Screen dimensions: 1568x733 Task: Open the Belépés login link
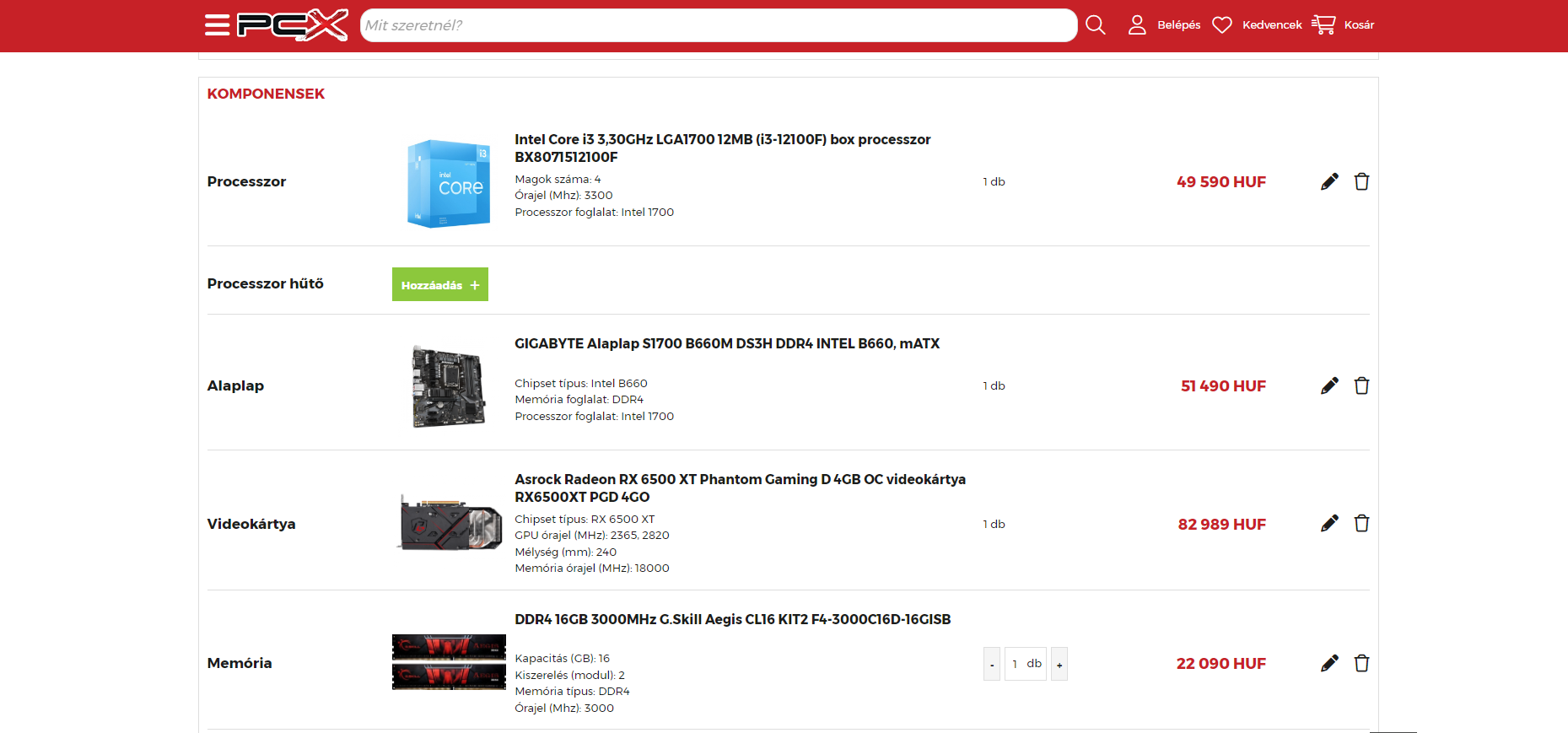pyautogui.click(x=1178, y=25)
